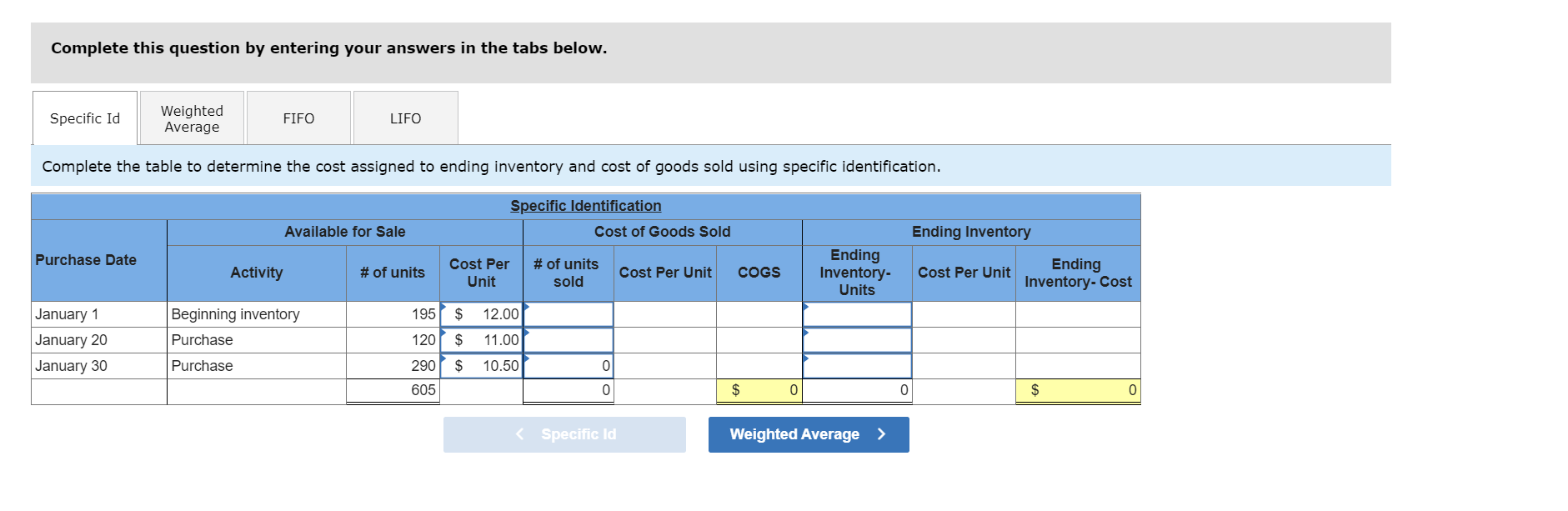Click the right chevron on Weighted Average button
This screenshot has width=1568, height=511.
tap(882, 434)
